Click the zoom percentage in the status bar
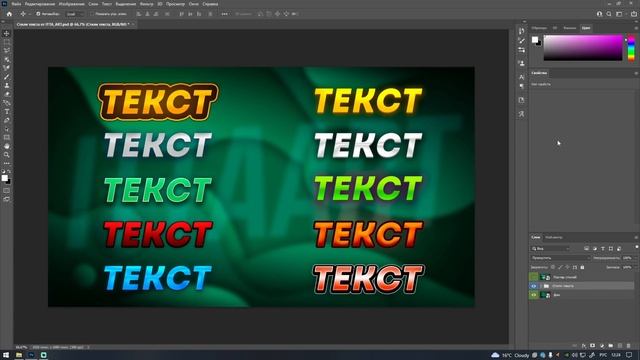Viewport: 640px width, 360px height. pos(21,347)
